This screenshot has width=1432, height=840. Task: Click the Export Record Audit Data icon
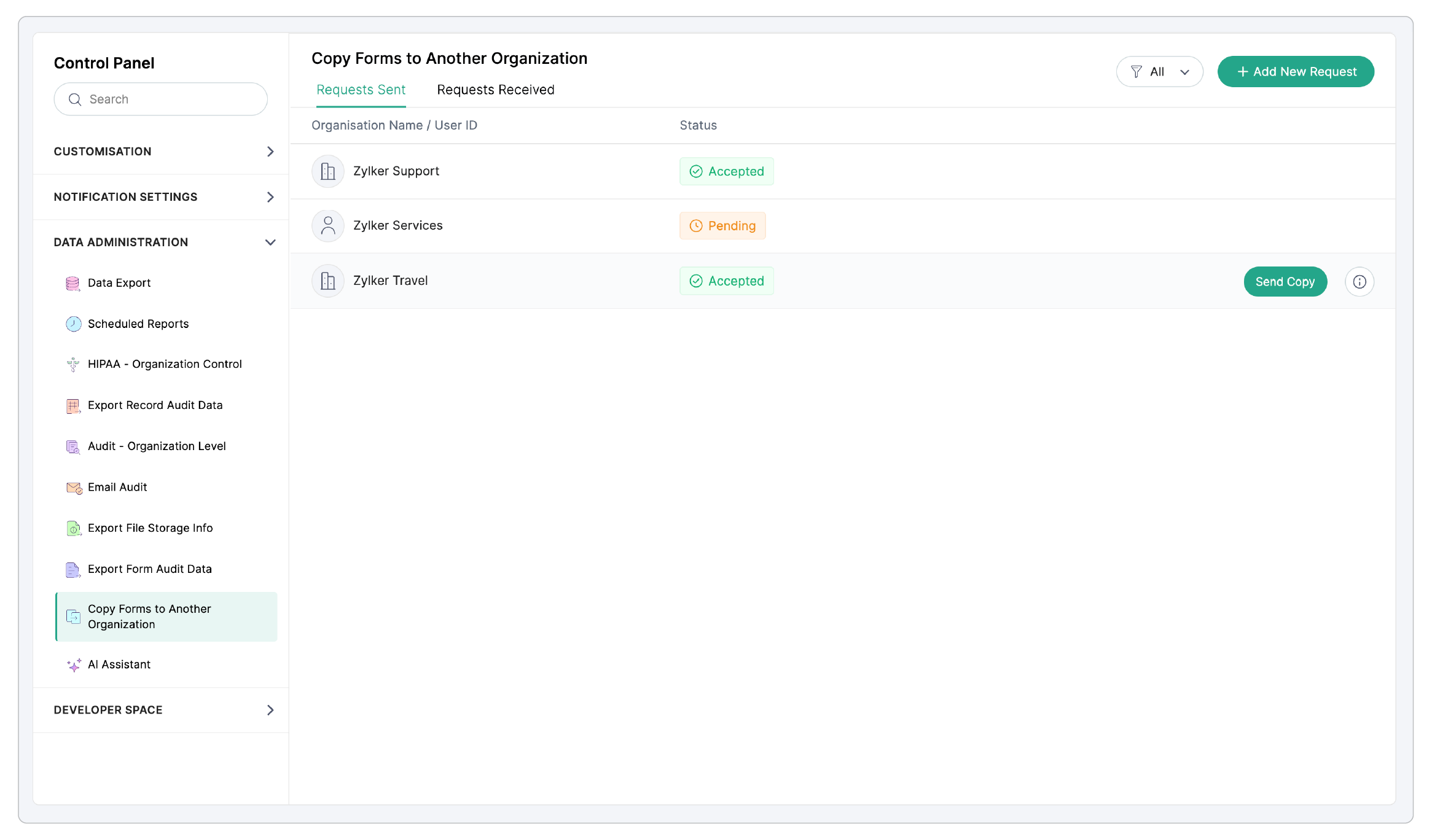73,405
